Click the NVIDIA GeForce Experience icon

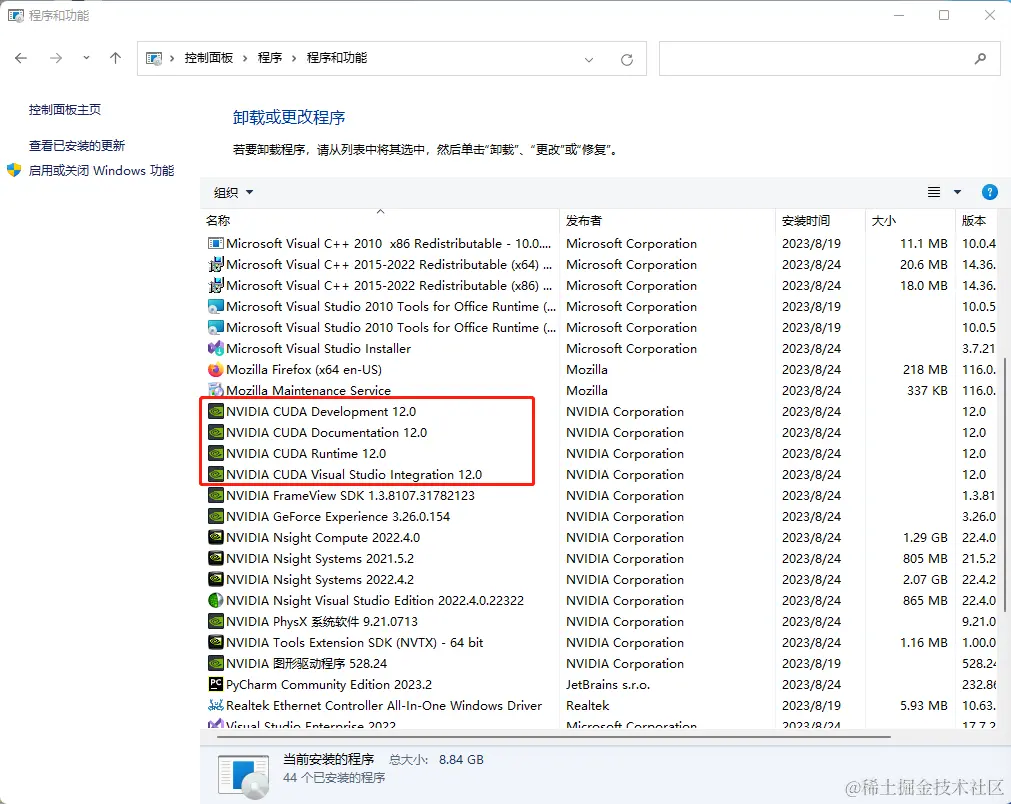pyautogui.click(x=214, y=516)
